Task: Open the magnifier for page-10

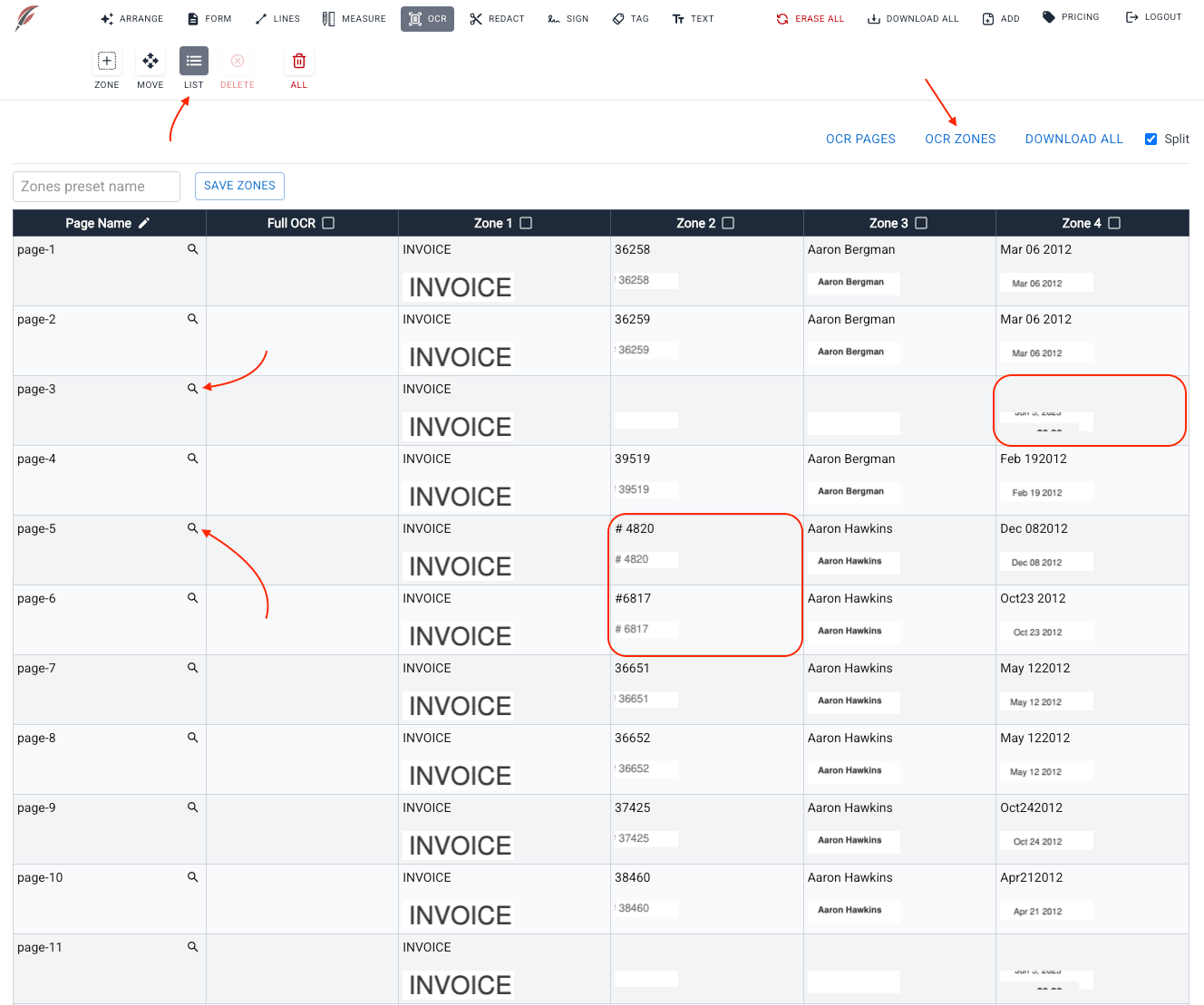Action: (x=192, y=877)
